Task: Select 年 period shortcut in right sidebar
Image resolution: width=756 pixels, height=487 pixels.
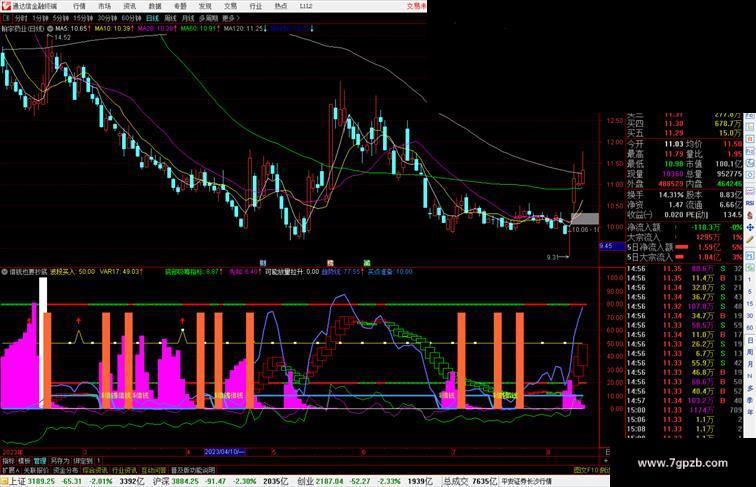Action: pyautogui.click(x=750, y=412)
